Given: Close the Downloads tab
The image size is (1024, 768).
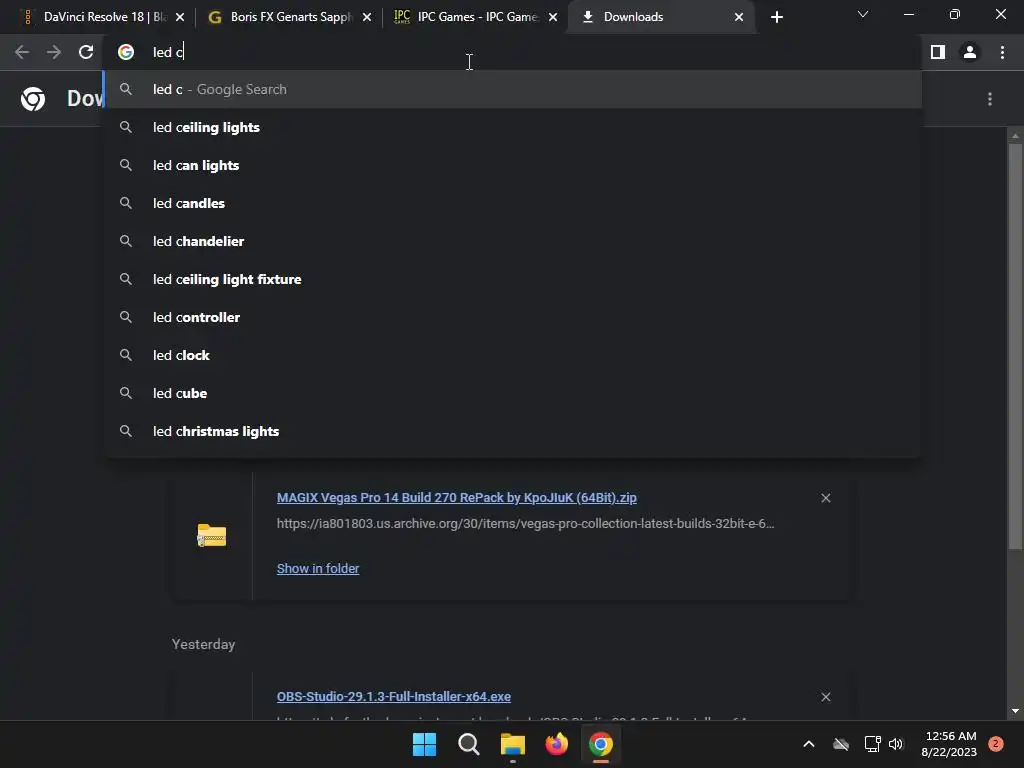Looking at the screenshot, I should point(739,17).
